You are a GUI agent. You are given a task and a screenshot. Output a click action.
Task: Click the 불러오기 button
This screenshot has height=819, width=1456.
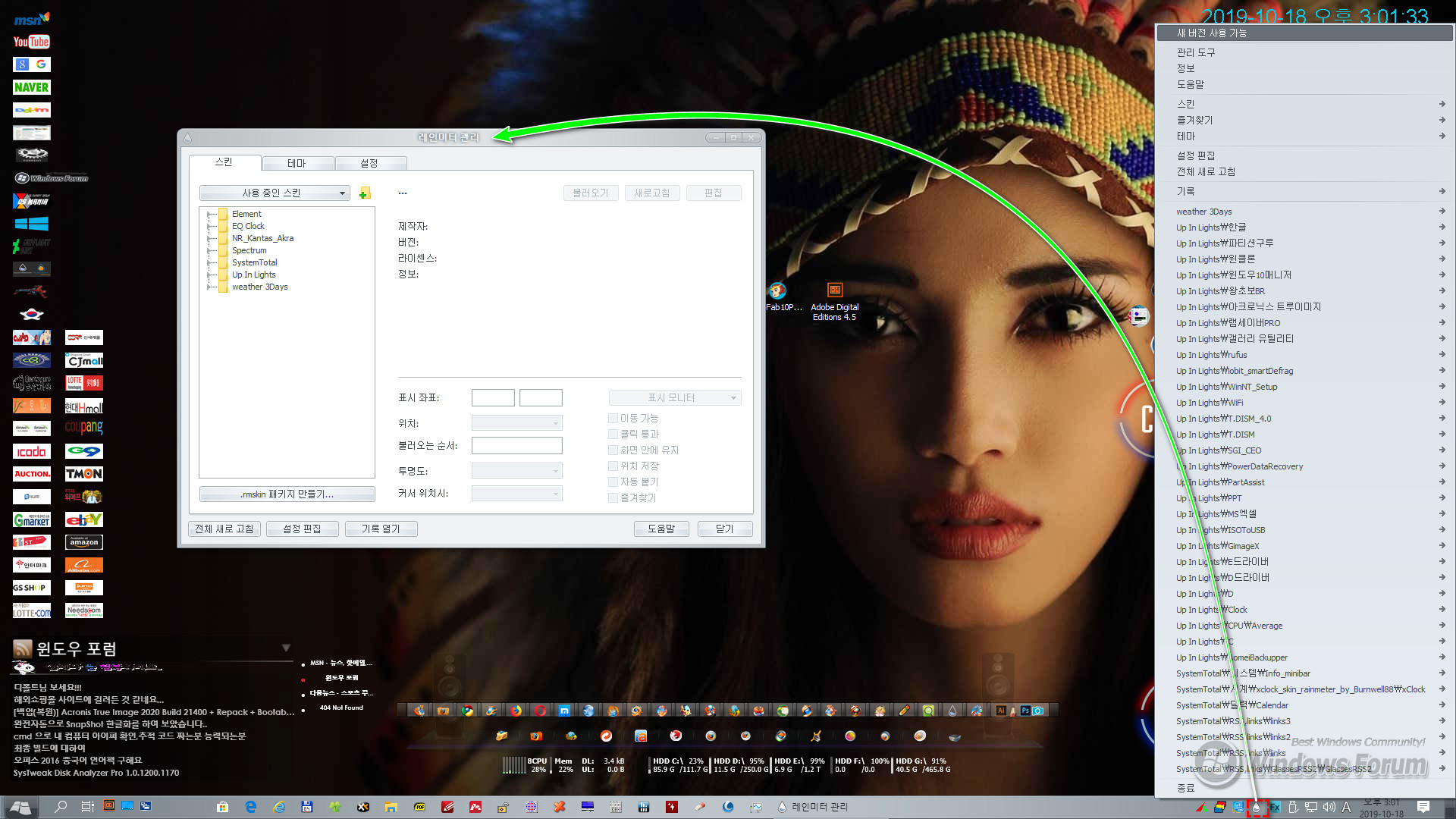click(591, 193)
